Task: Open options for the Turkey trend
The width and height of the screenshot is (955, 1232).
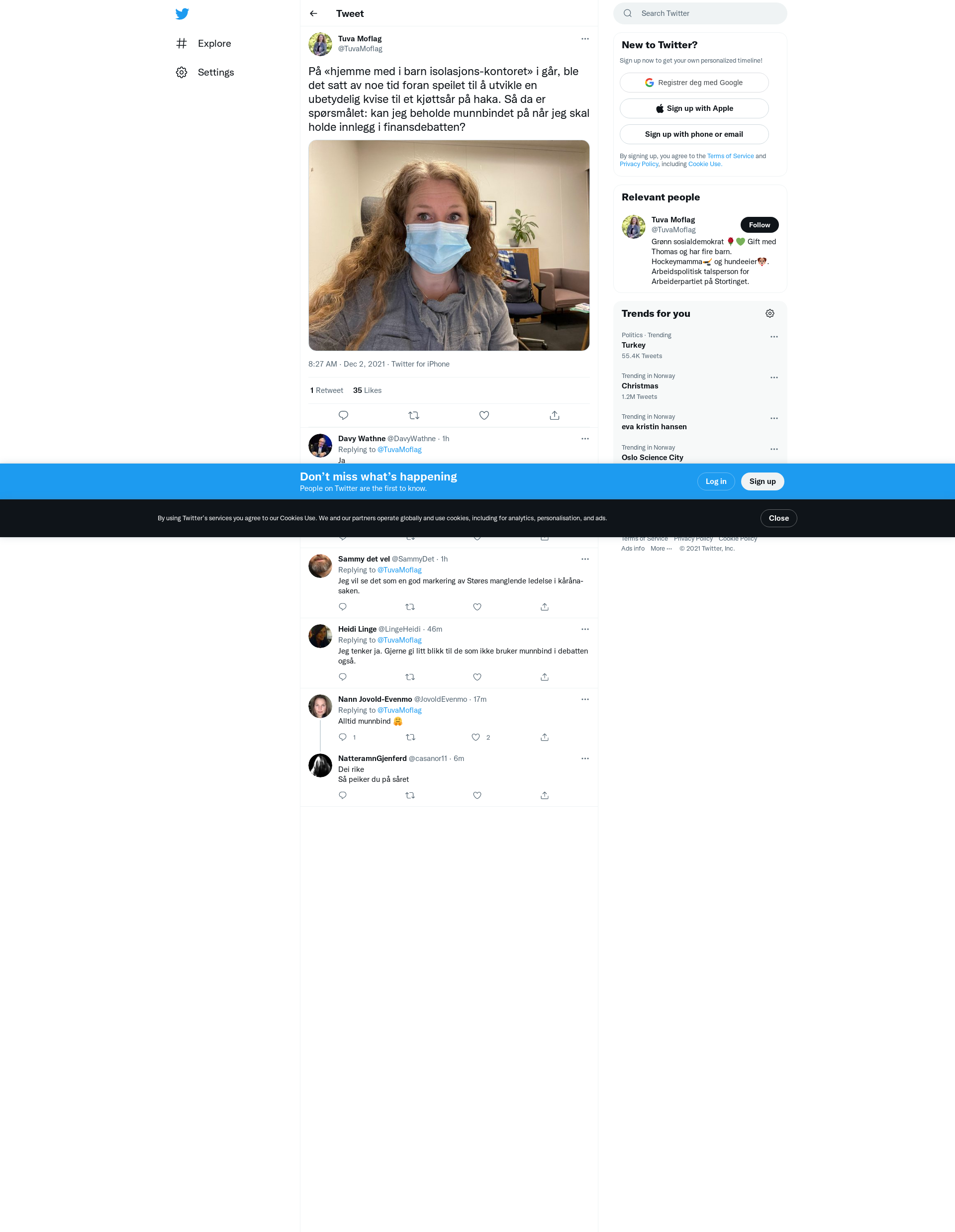Action: [774, 337]
